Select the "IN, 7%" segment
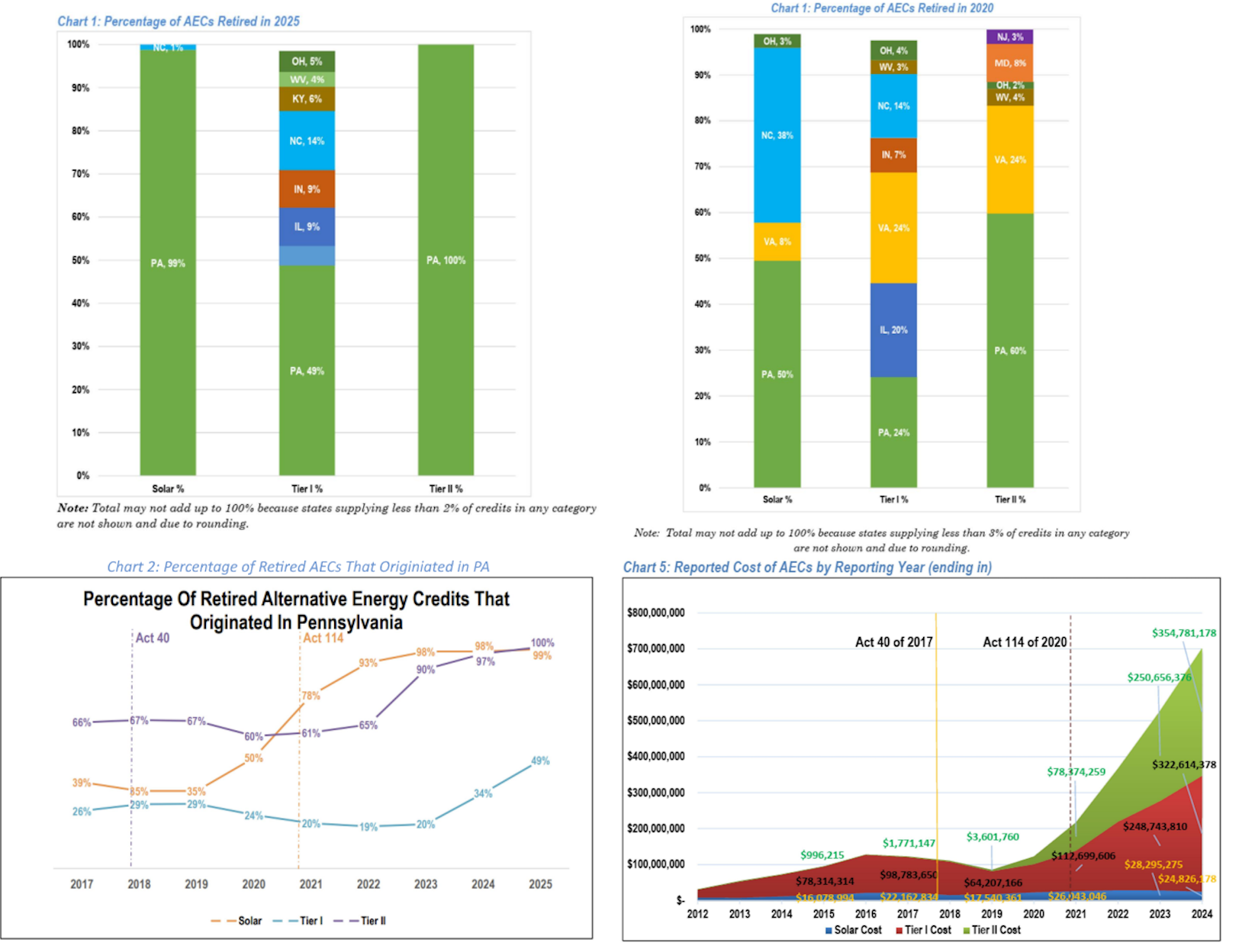The width and height of the screenshot is (1239, 952). click(x=893, y=155)
